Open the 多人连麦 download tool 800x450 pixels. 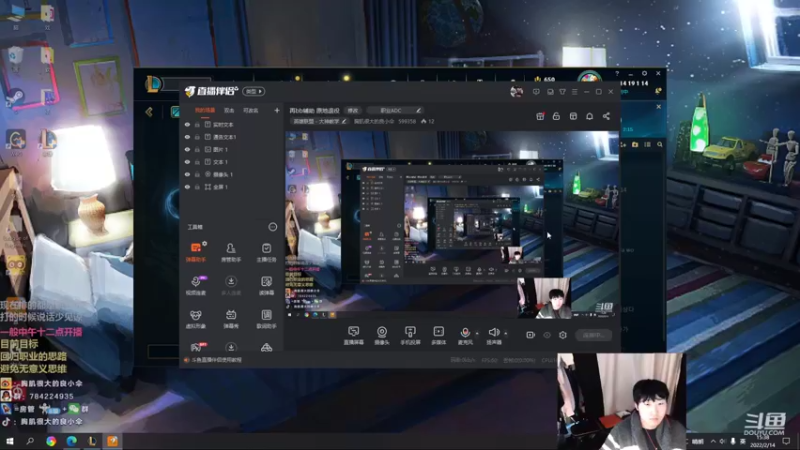[231, 285]
